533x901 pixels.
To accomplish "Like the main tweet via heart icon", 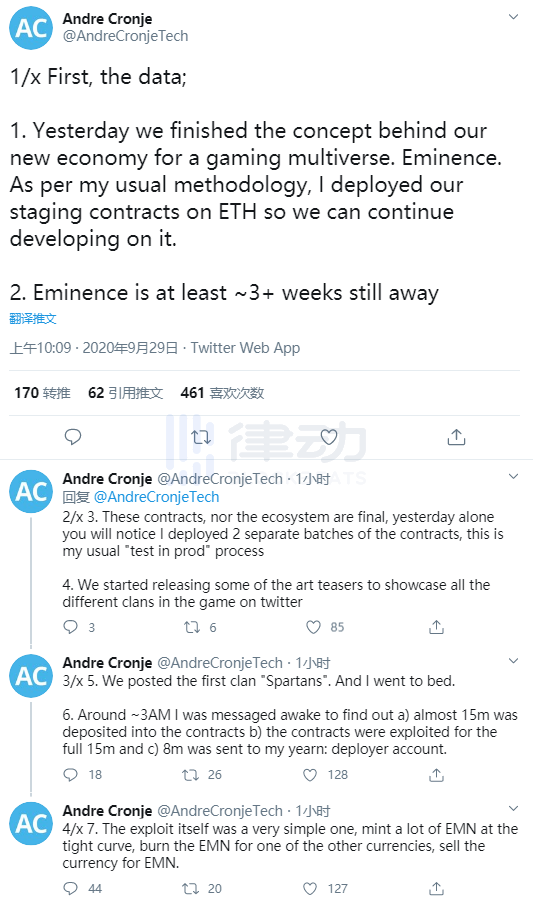I will [329, 437].
